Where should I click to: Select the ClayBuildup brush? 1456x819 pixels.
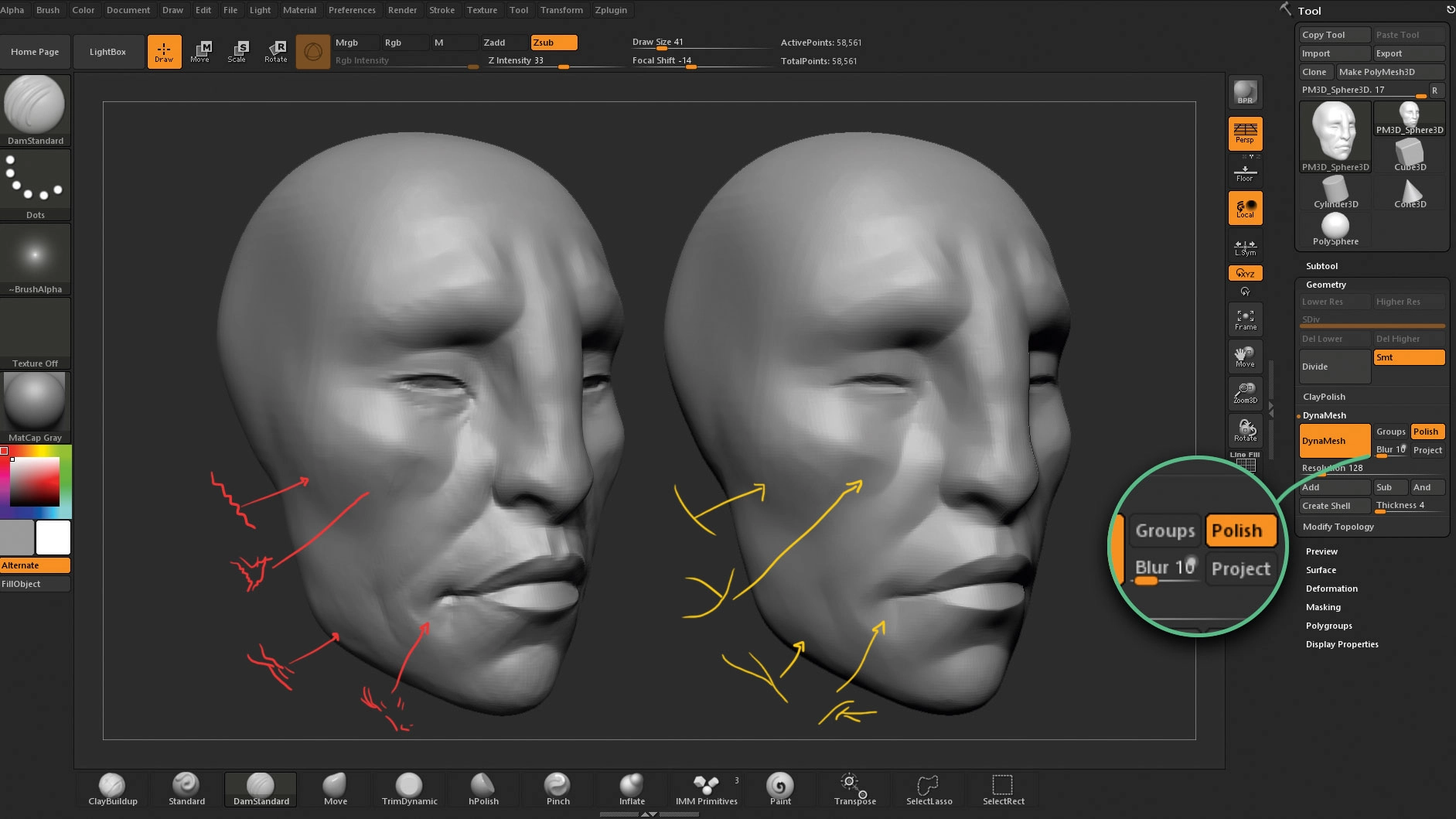(113, 790)
